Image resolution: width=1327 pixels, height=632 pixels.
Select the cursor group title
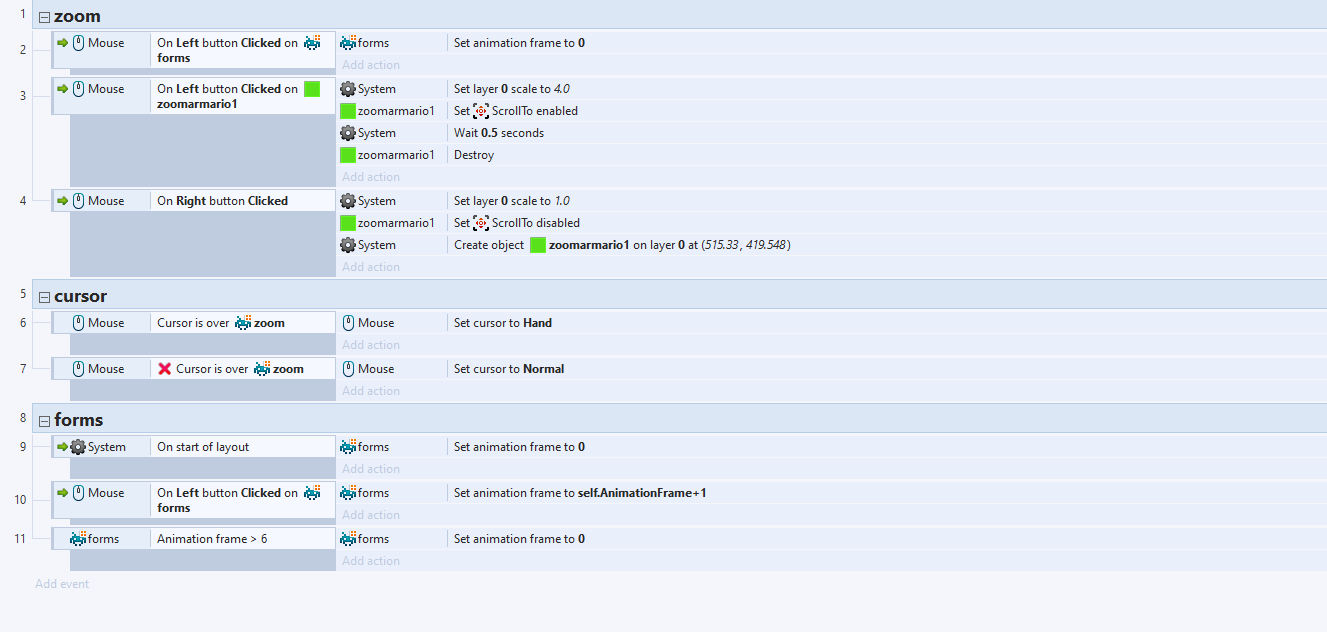81,296
